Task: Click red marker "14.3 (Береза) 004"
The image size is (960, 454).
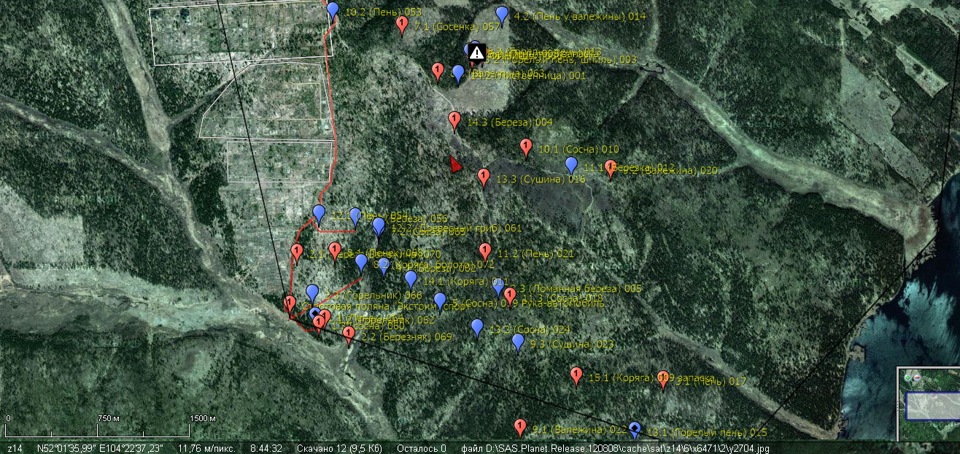Action: 455,120
